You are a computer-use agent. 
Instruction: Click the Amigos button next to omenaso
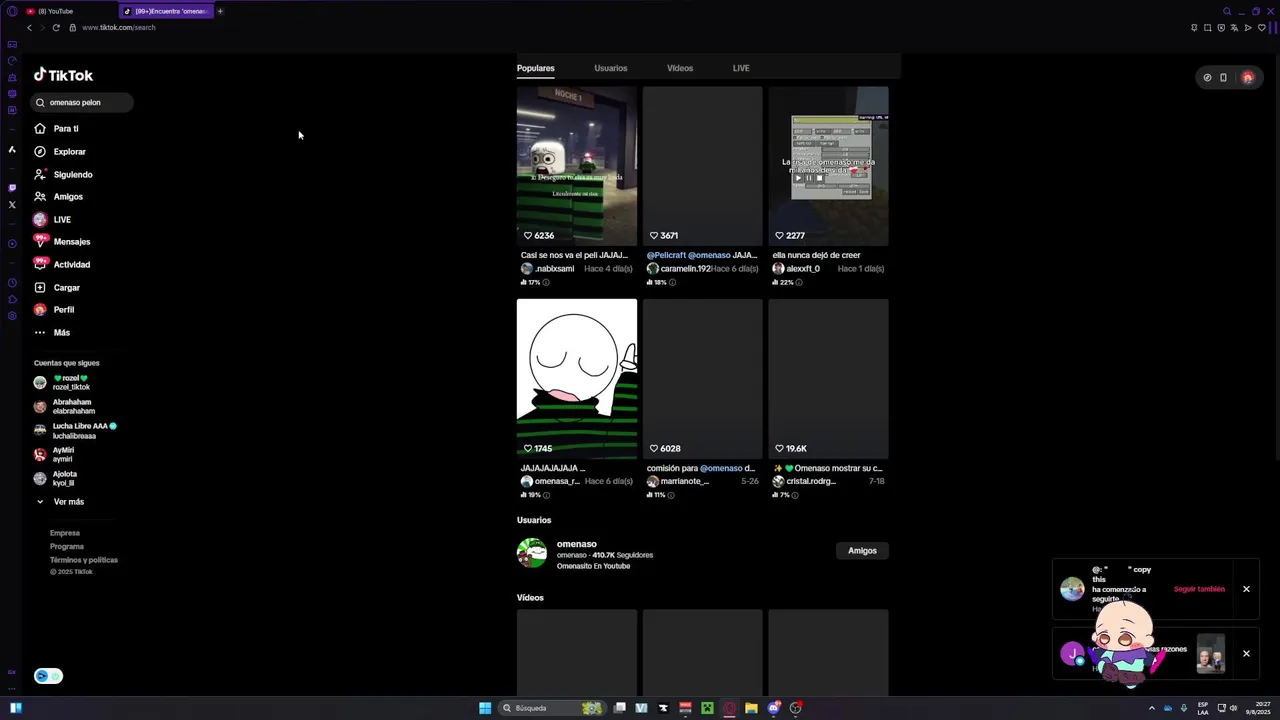pyautogui.click(x=862, y=550)
